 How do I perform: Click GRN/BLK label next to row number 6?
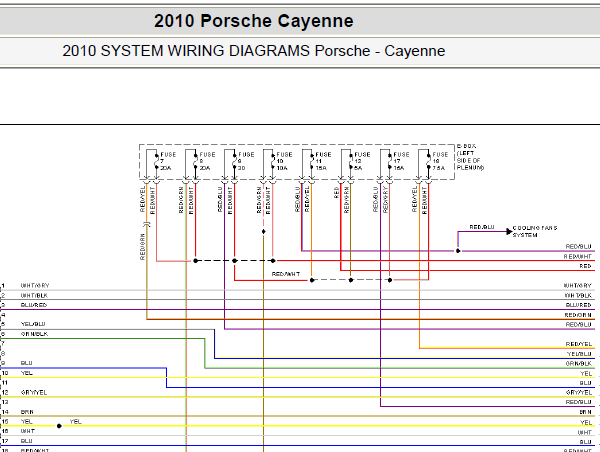click(x=34, y=334)
